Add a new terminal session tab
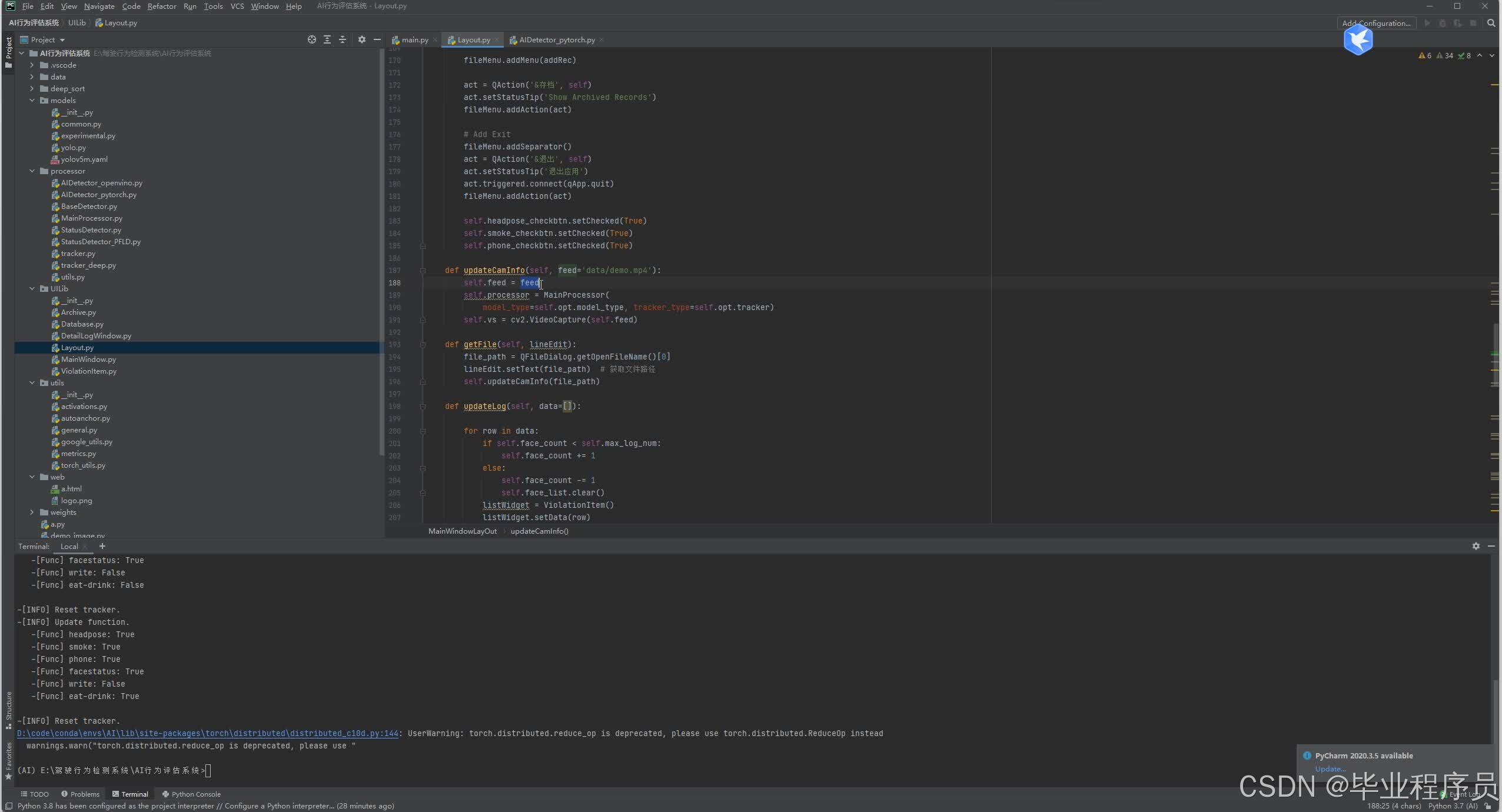The height and width of the screenshot is (812, 1502). pos(102,546)
